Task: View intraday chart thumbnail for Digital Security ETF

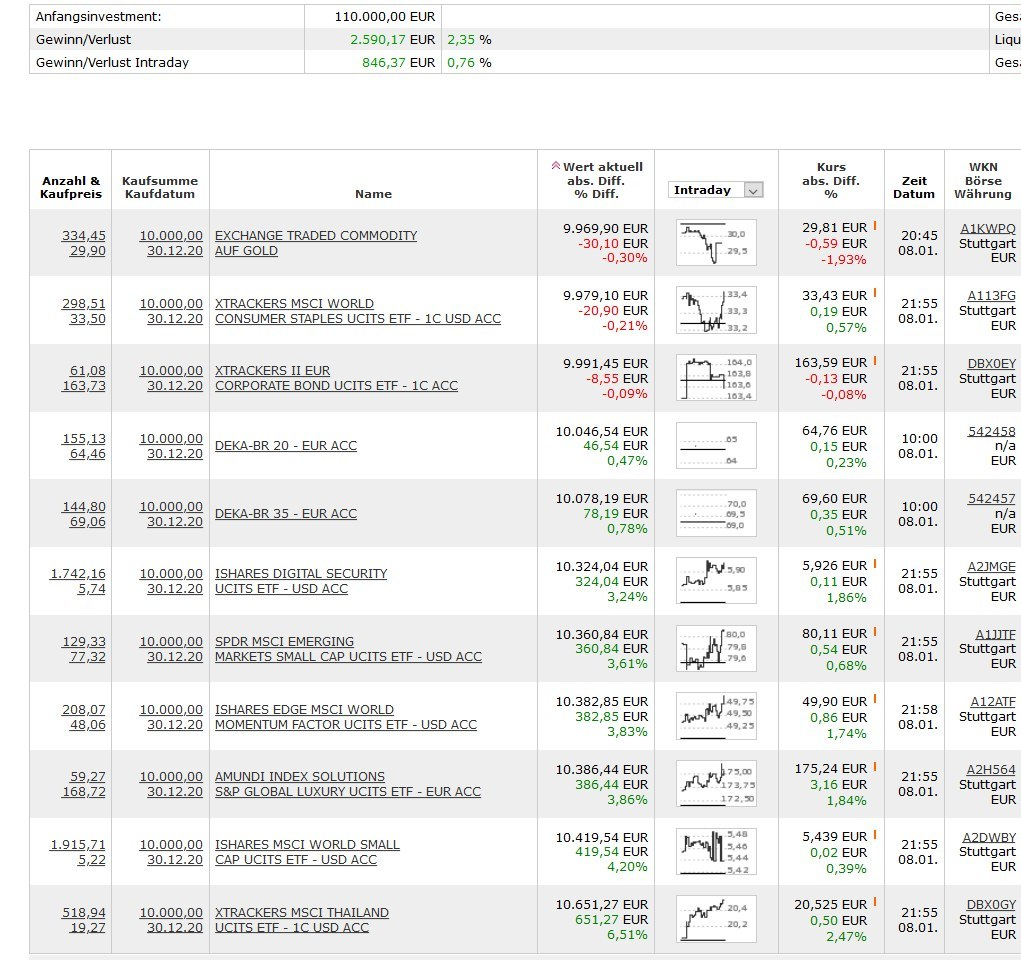Action: coord(716,581)
